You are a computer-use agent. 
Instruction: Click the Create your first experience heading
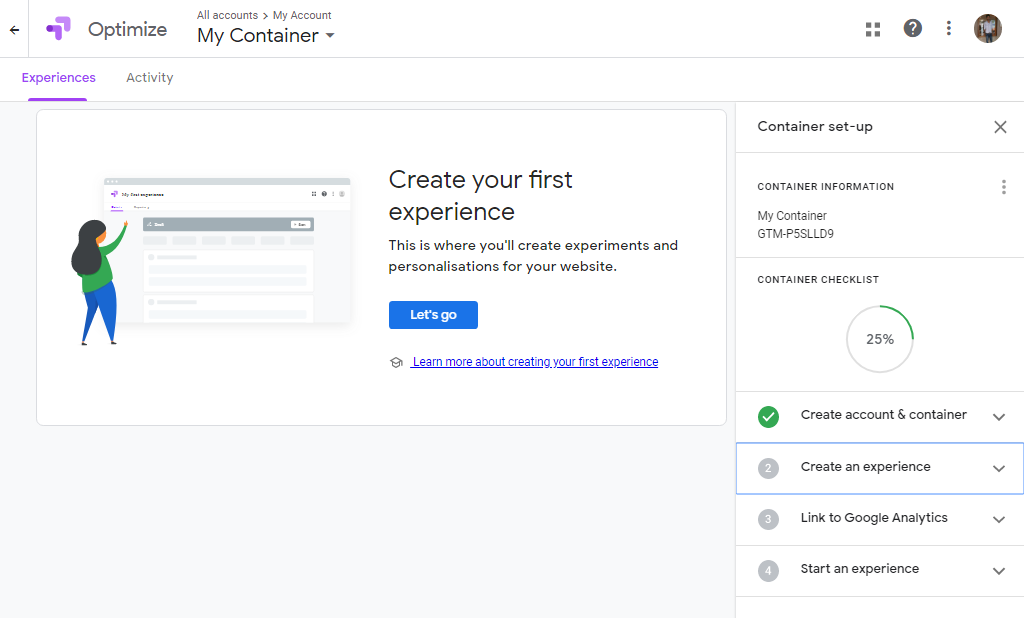[x=480, y=195]
